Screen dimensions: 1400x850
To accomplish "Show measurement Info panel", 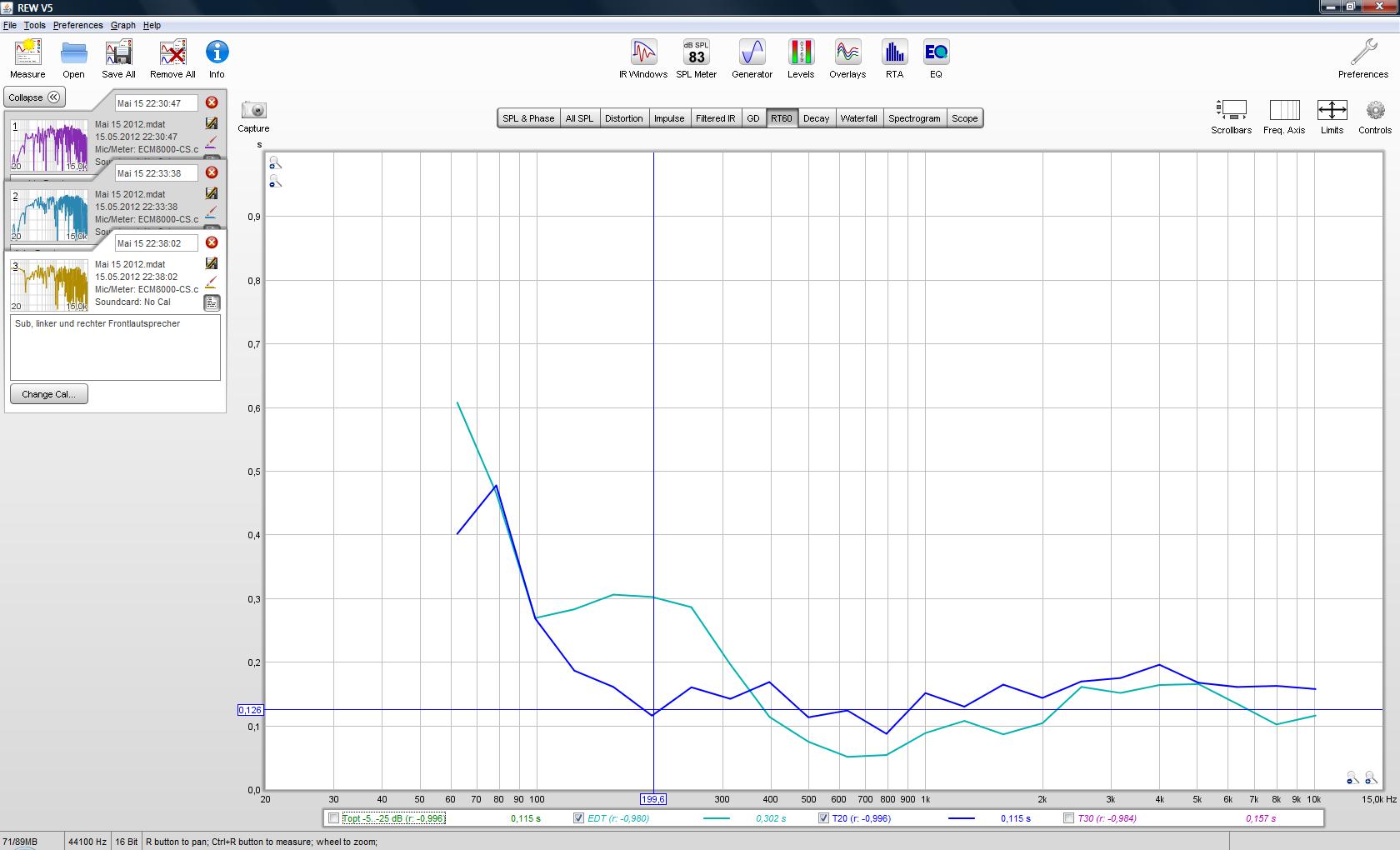I will click(x=217, y=58).
